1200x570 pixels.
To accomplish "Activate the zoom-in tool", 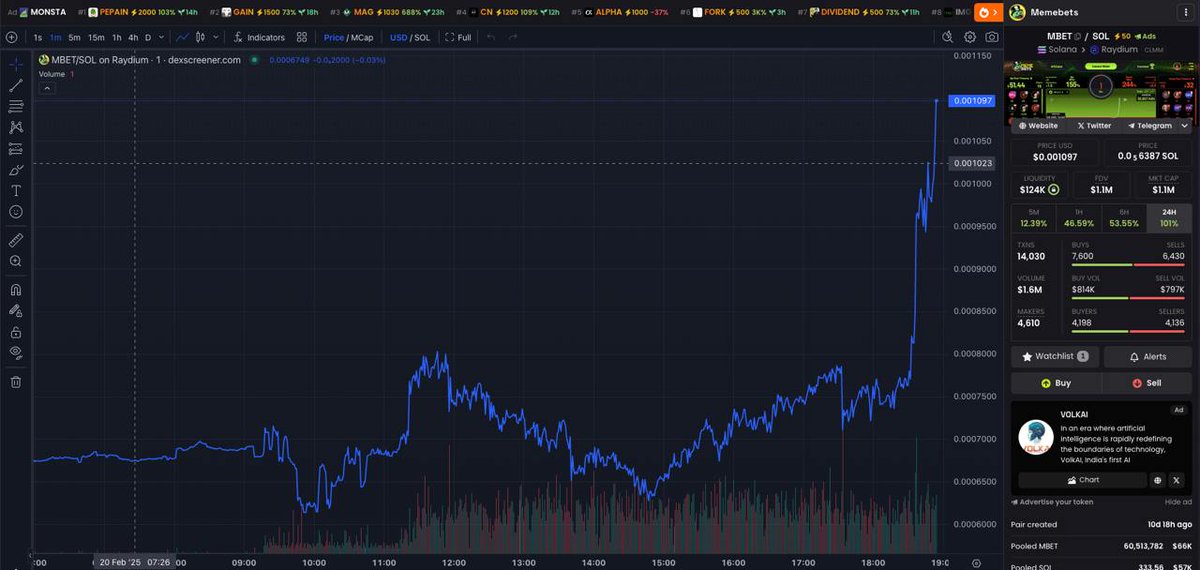I will [x=16, y=261].
